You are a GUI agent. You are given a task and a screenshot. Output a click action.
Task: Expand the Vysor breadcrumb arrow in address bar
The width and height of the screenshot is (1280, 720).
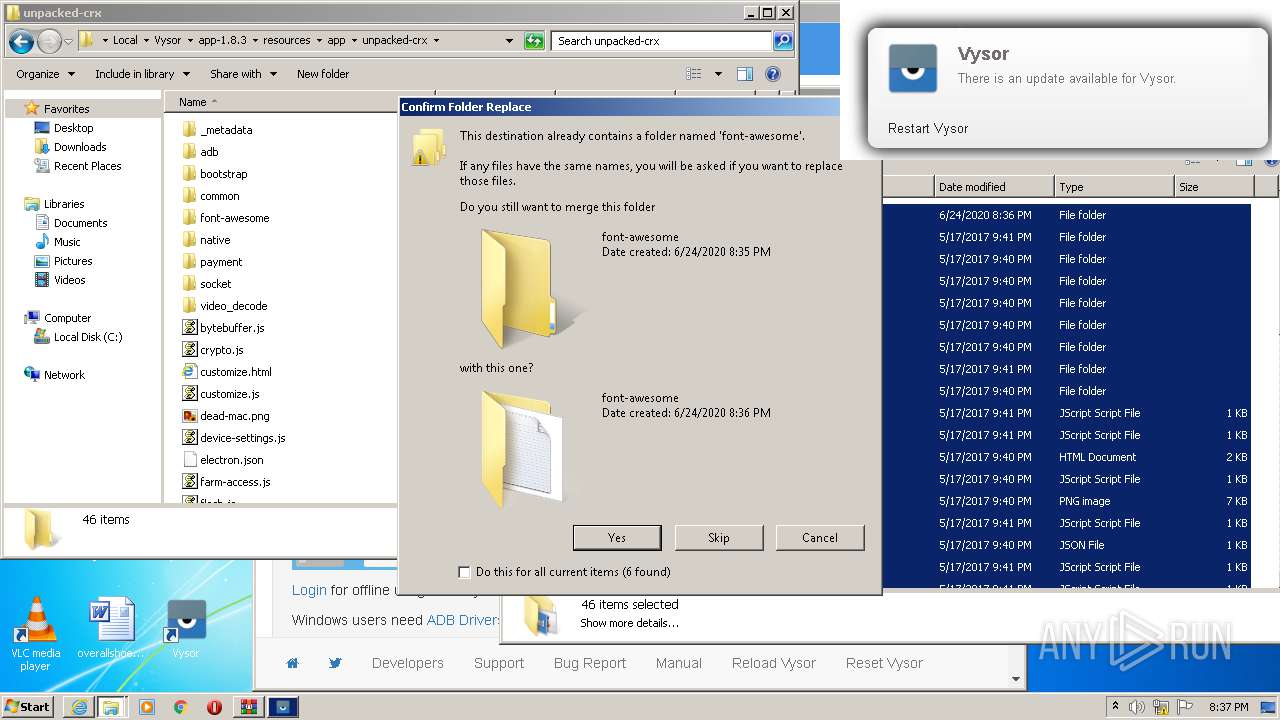coord(190,41)
